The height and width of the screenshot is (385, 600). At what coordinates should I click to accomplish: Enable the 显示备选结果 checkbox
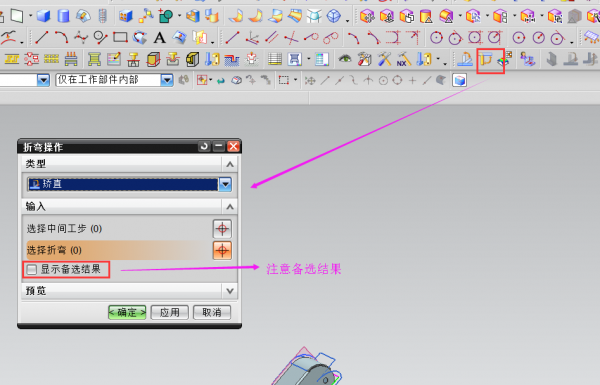pos(31,269)
